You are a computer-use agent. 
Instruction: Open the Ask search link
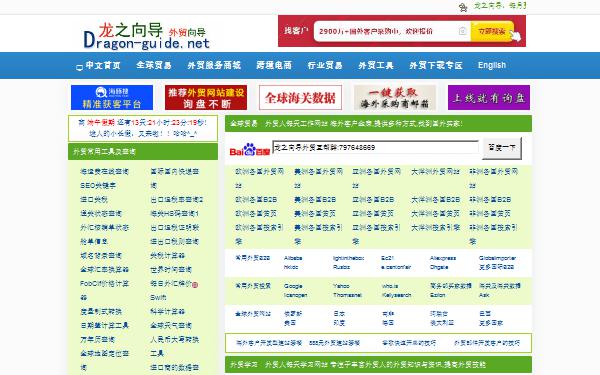click(x=484, y=295)
